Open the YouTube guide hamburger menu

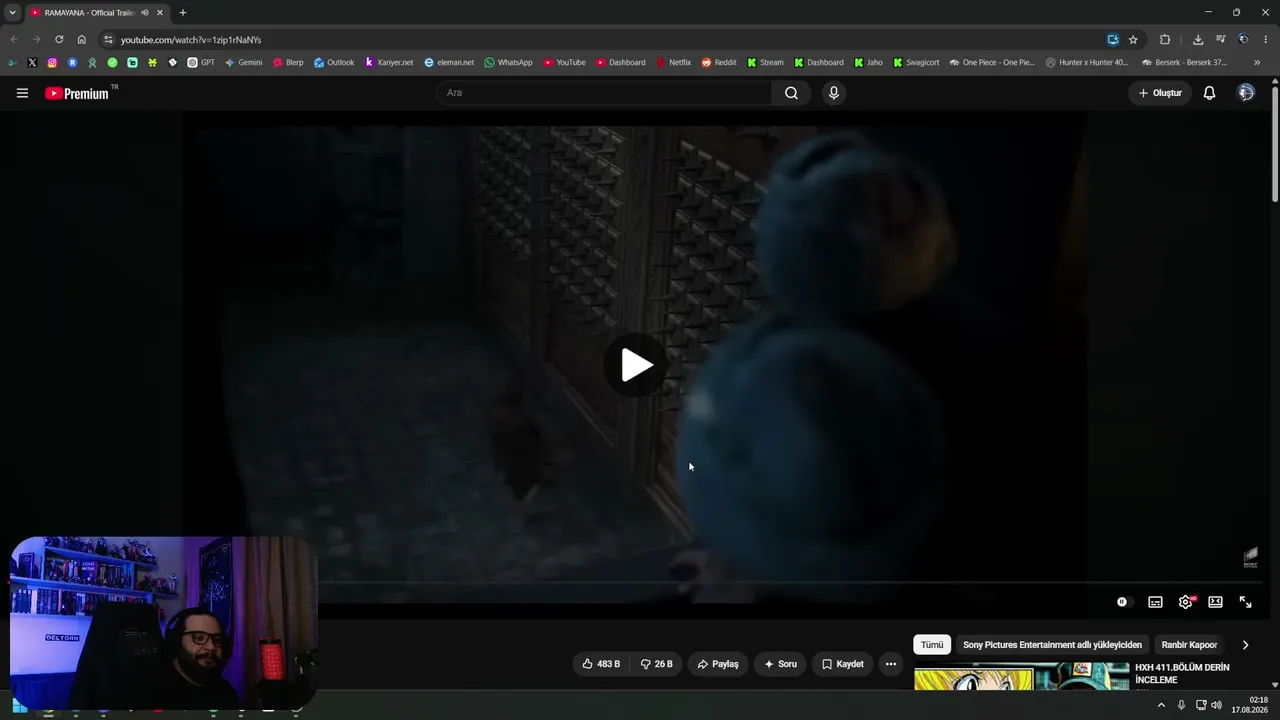point(22,93)
